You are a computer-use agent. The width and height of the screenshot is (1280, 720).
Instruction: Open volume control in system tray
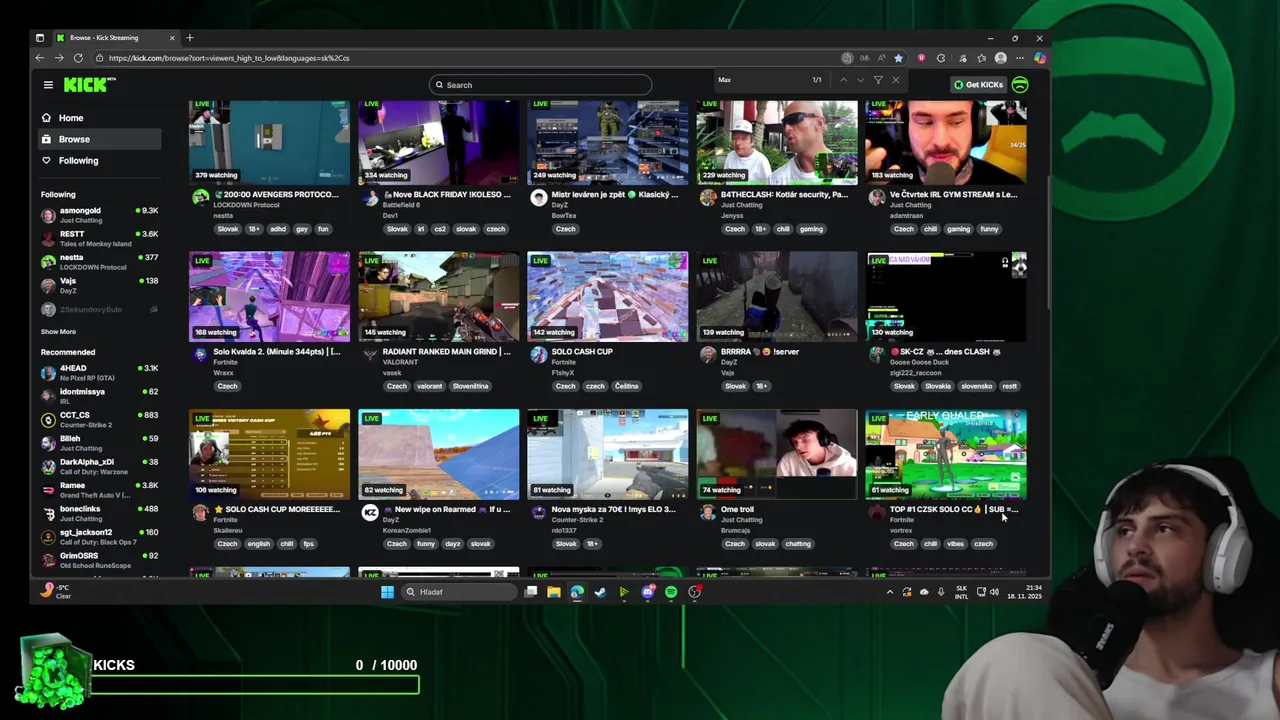(x=994, y=592)
